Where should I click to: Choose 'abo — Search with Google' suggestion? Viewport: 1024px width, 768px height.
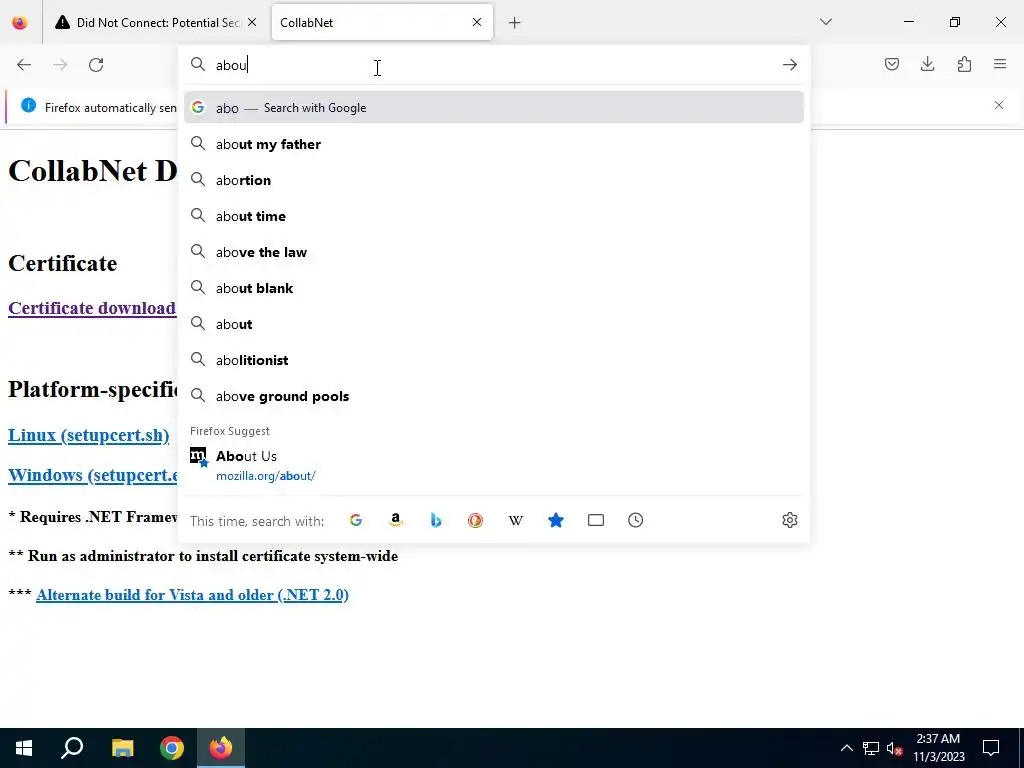tap(494, 108)
